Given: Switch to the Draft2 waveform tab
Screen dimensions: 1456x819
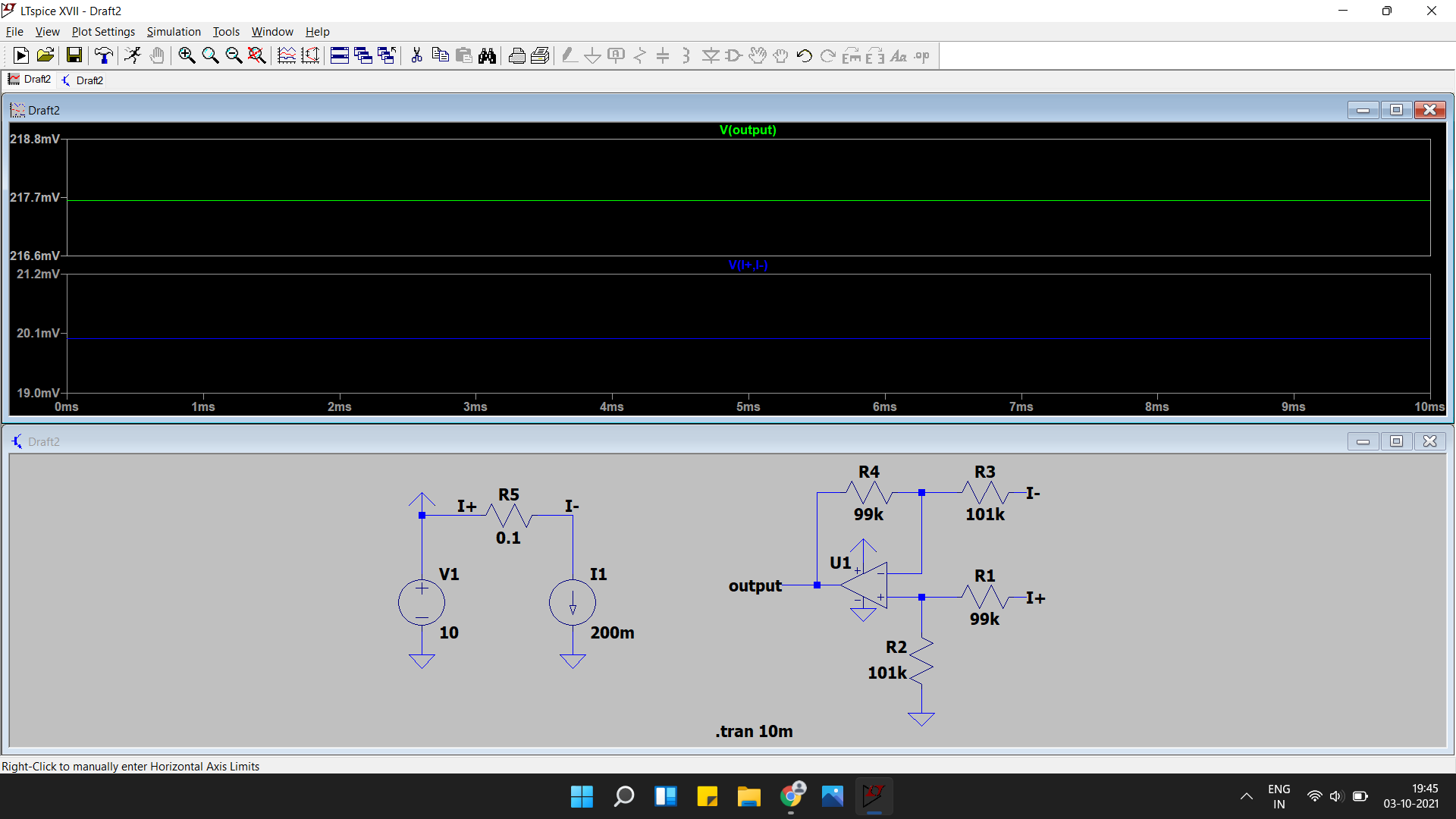Looking at the screenshot, I should tap(30, 80).
